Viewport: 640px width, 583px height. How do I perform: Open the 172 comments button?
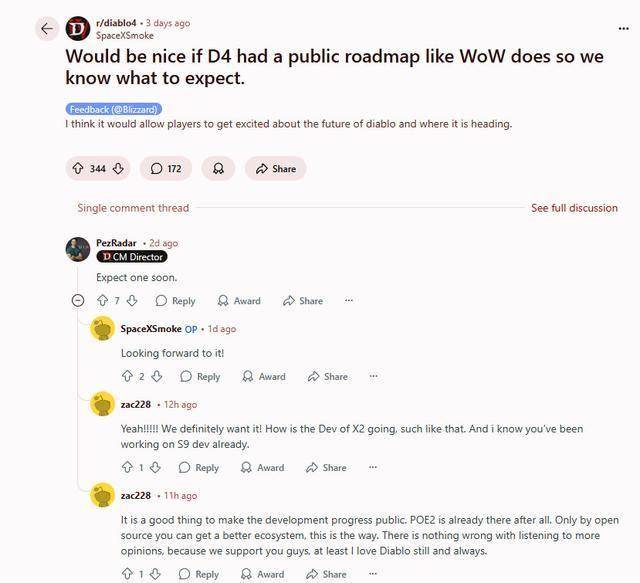tap(166, 168)
